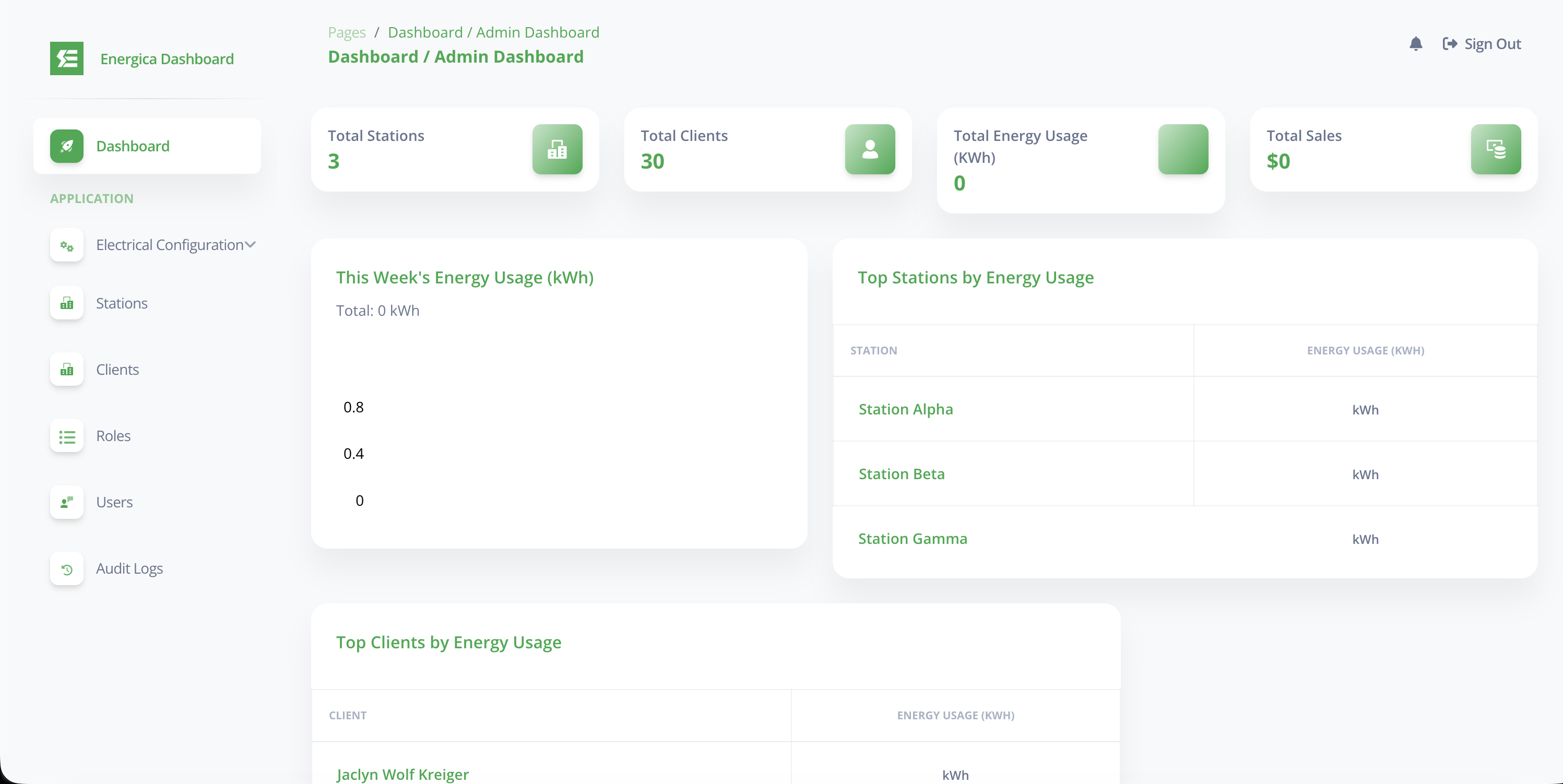This screenshot has width=1563, height=784.
Task: Click the Total Stations building icon
Action: 556,149
